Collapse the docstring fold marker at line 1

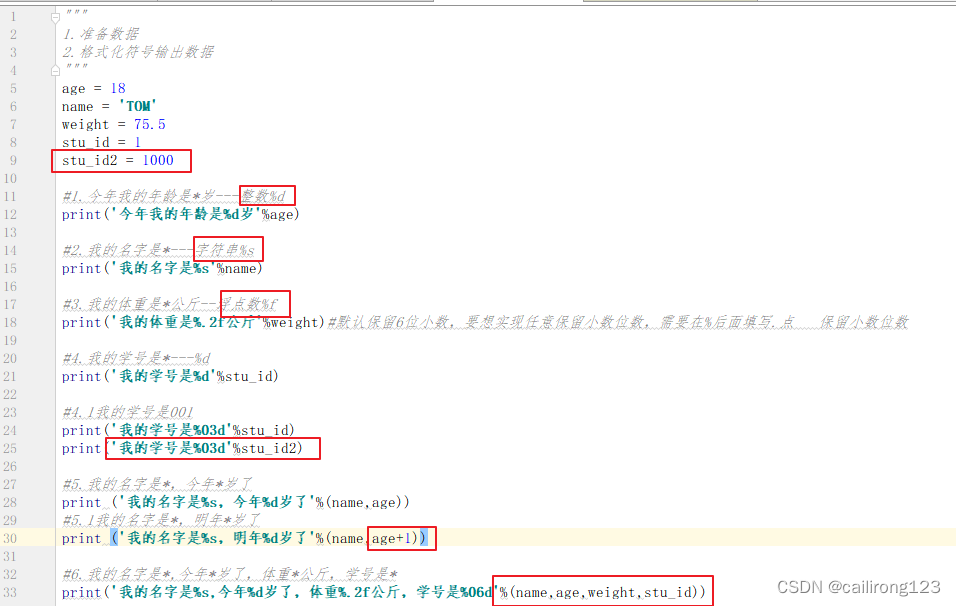[55, 18]
